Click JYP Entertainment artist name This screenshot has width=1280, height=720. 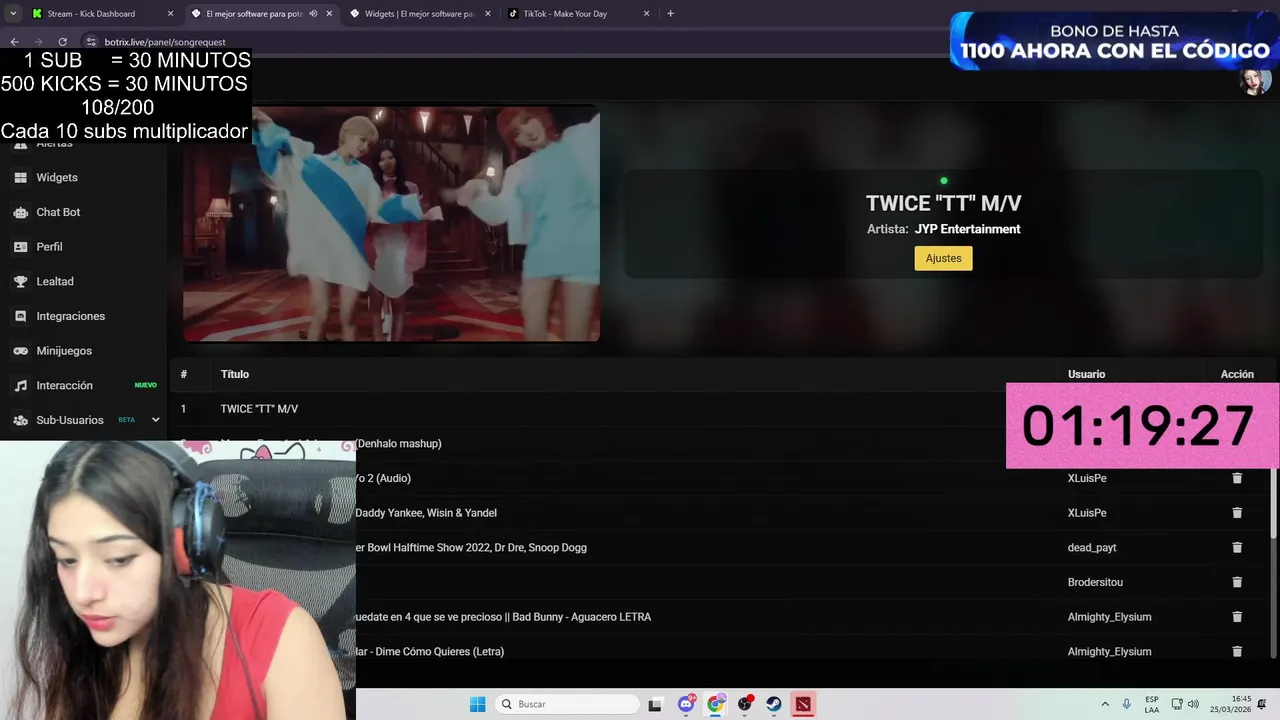pos(967,229)
